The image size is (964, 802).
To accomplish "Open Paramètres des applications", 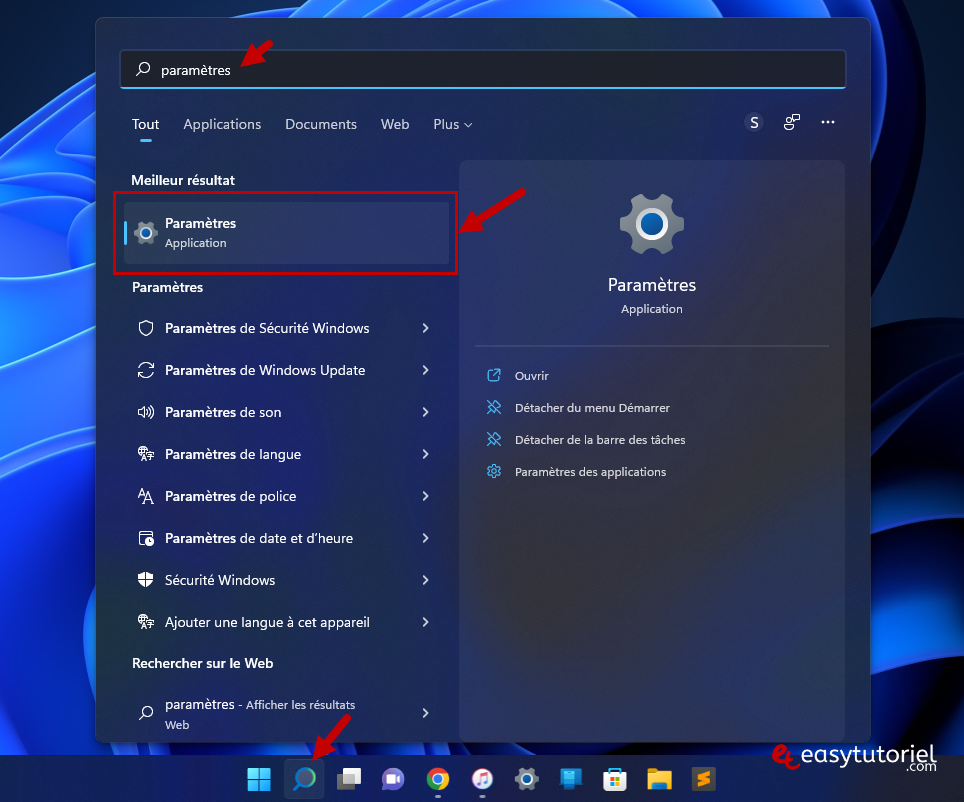I will (590, 472).
